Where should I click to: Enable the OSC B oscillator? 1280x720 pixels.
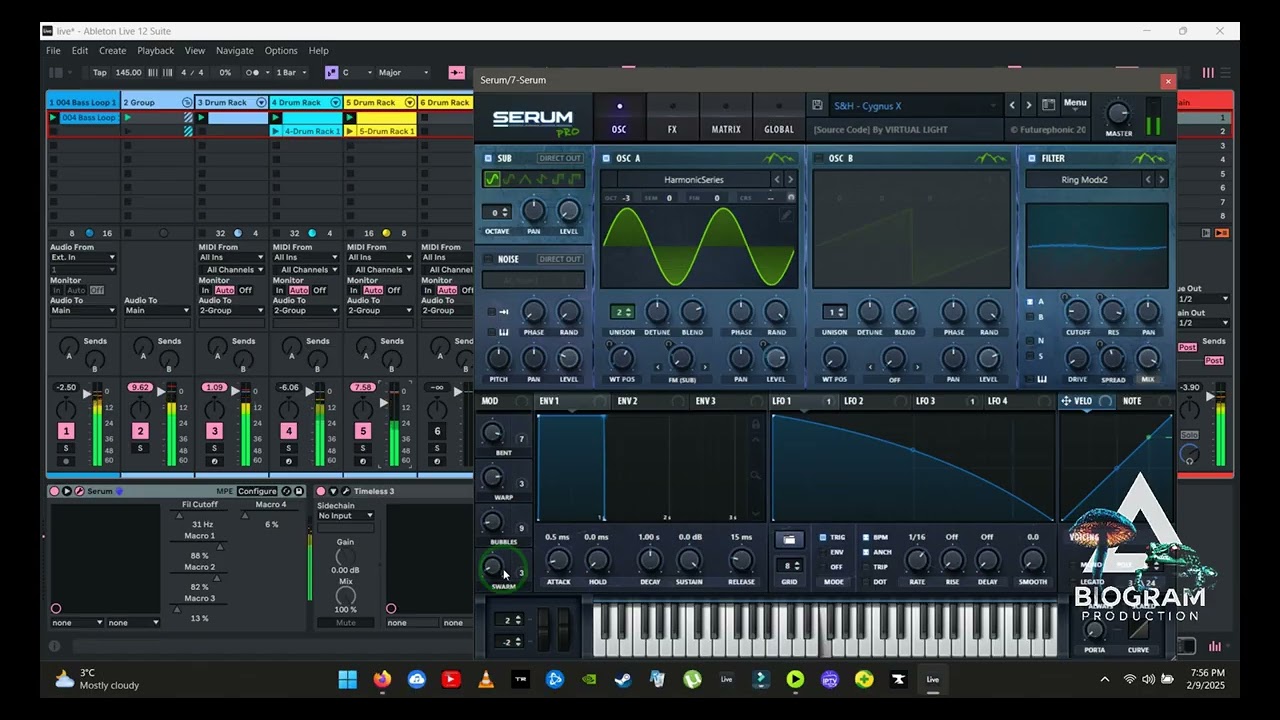coord(819,158)
